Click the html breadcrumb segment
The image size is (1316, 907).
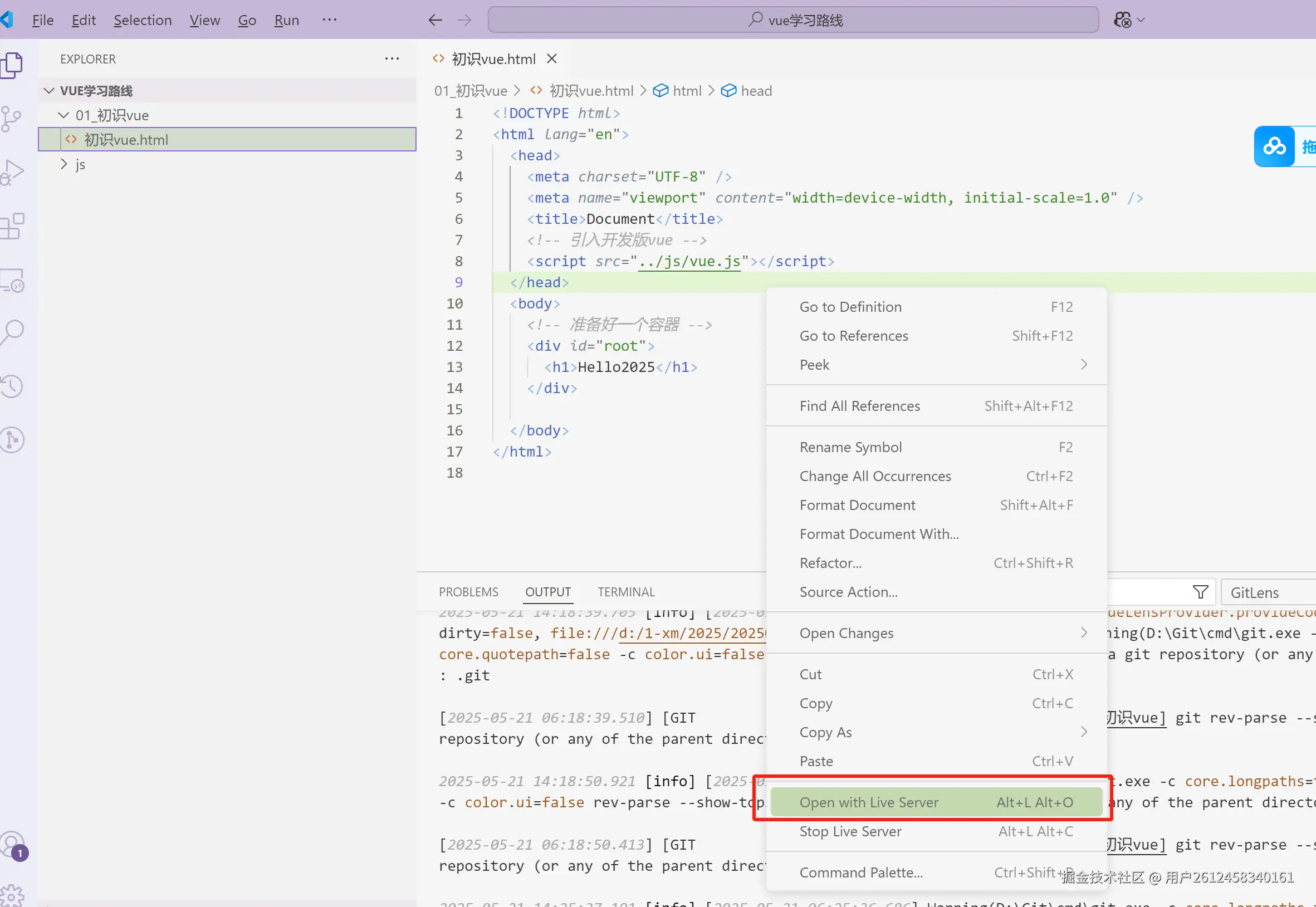pos(677,91)
